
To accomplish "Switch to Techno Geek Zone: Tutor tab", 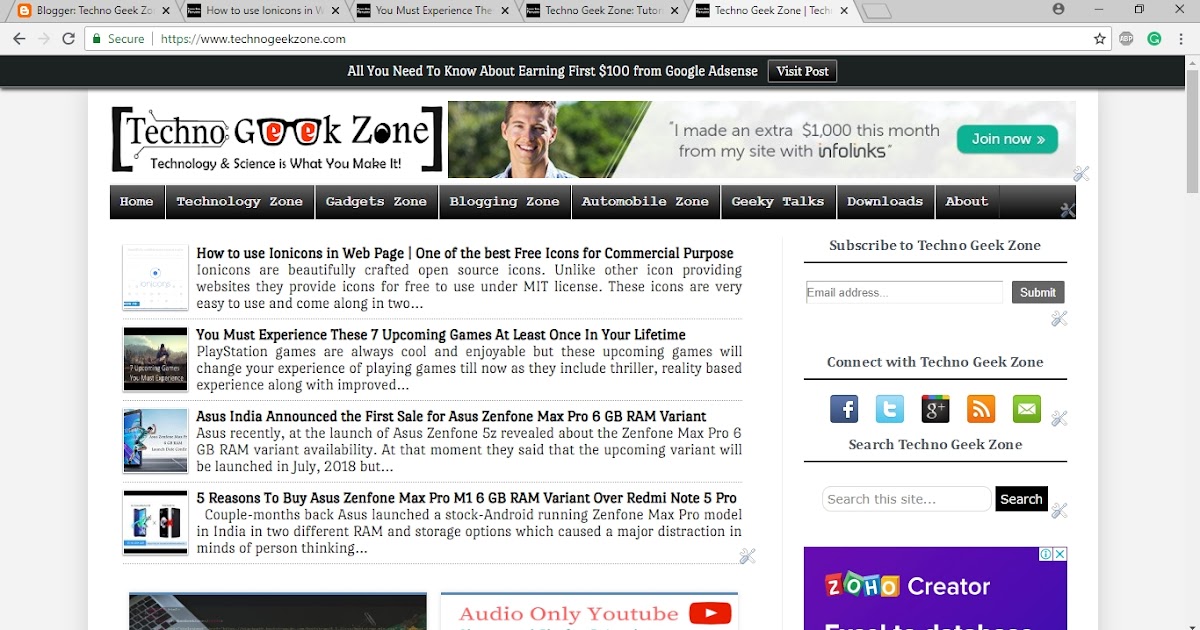I will 604,10.
